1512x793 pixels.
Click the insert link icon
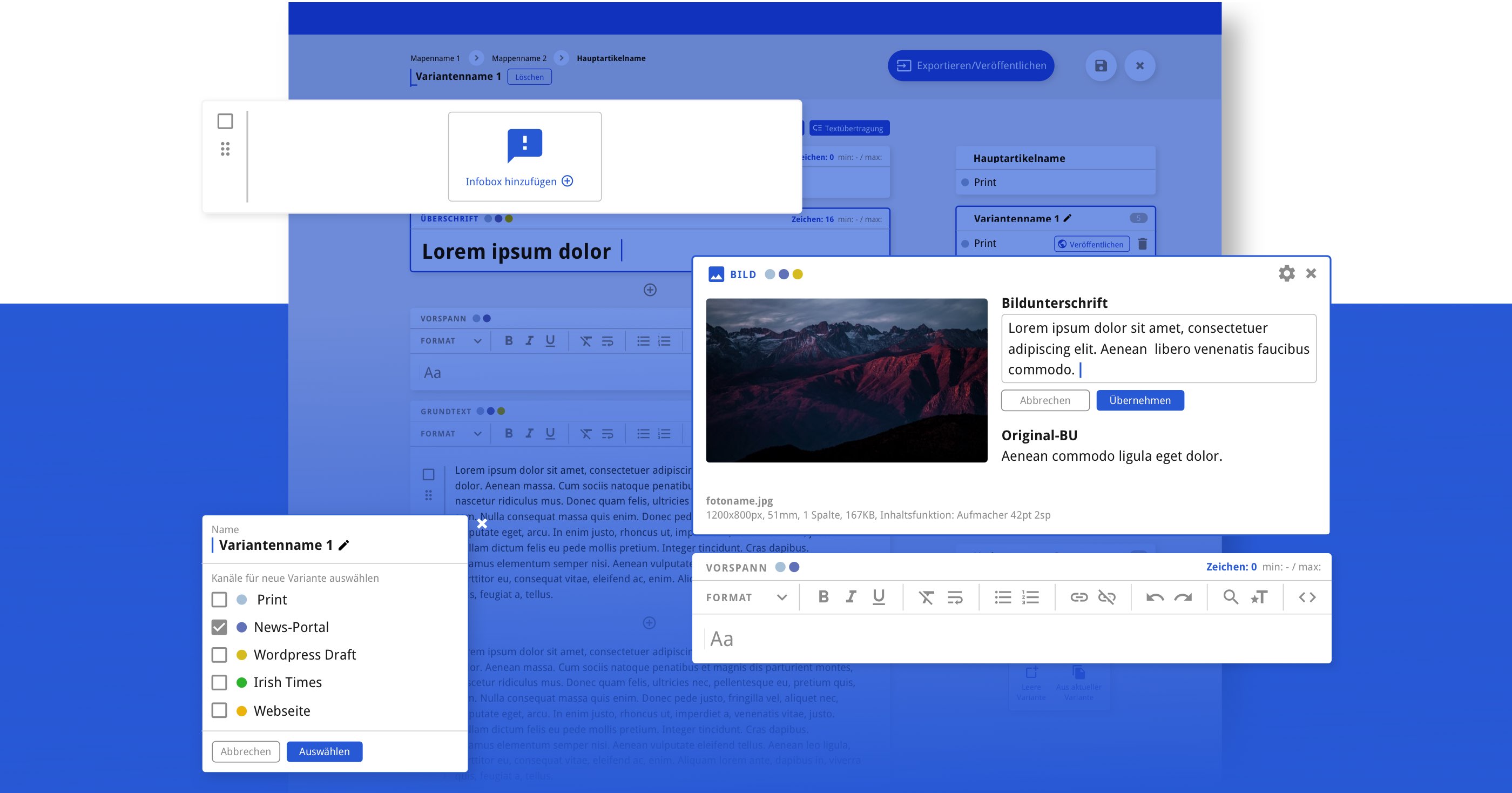point(1079,597)
